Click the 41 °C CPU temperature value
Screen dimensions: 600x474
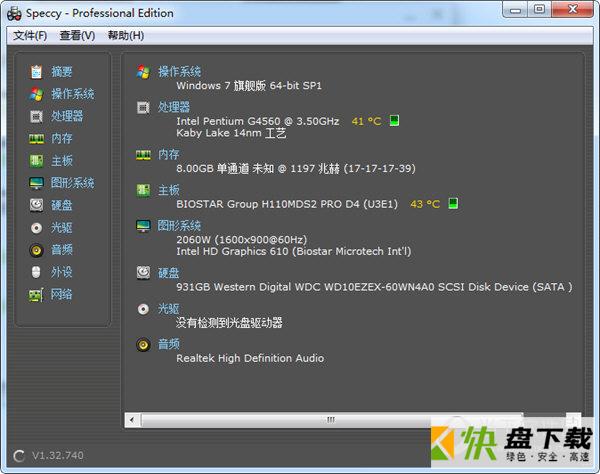click(x=366, y=121)
